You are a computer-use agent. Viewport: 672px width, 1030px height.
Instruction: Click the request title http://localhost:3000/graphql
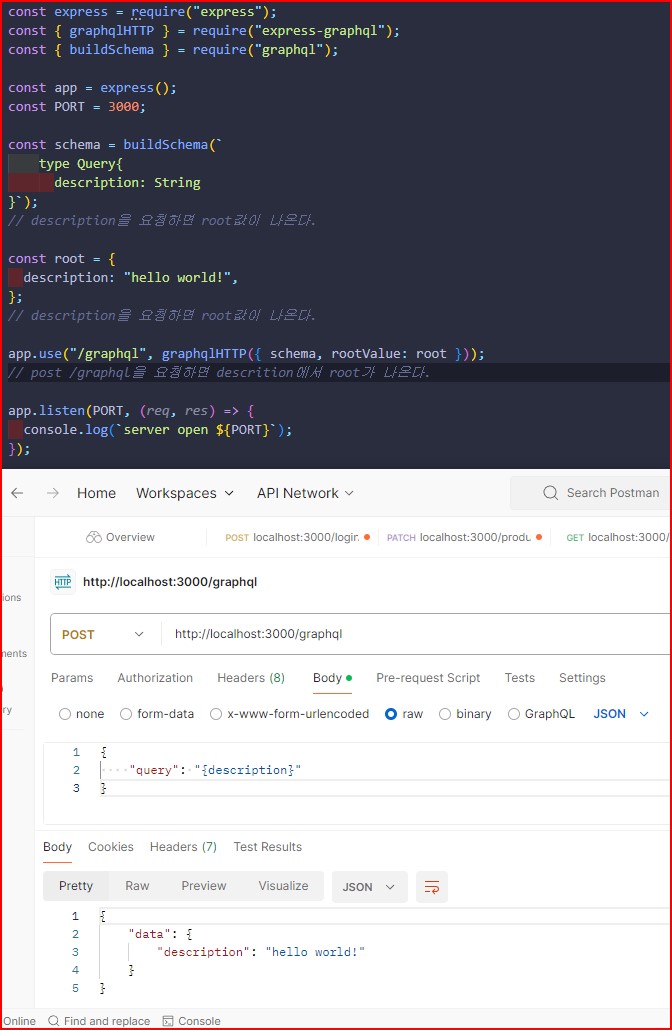[x=169, y=582]
